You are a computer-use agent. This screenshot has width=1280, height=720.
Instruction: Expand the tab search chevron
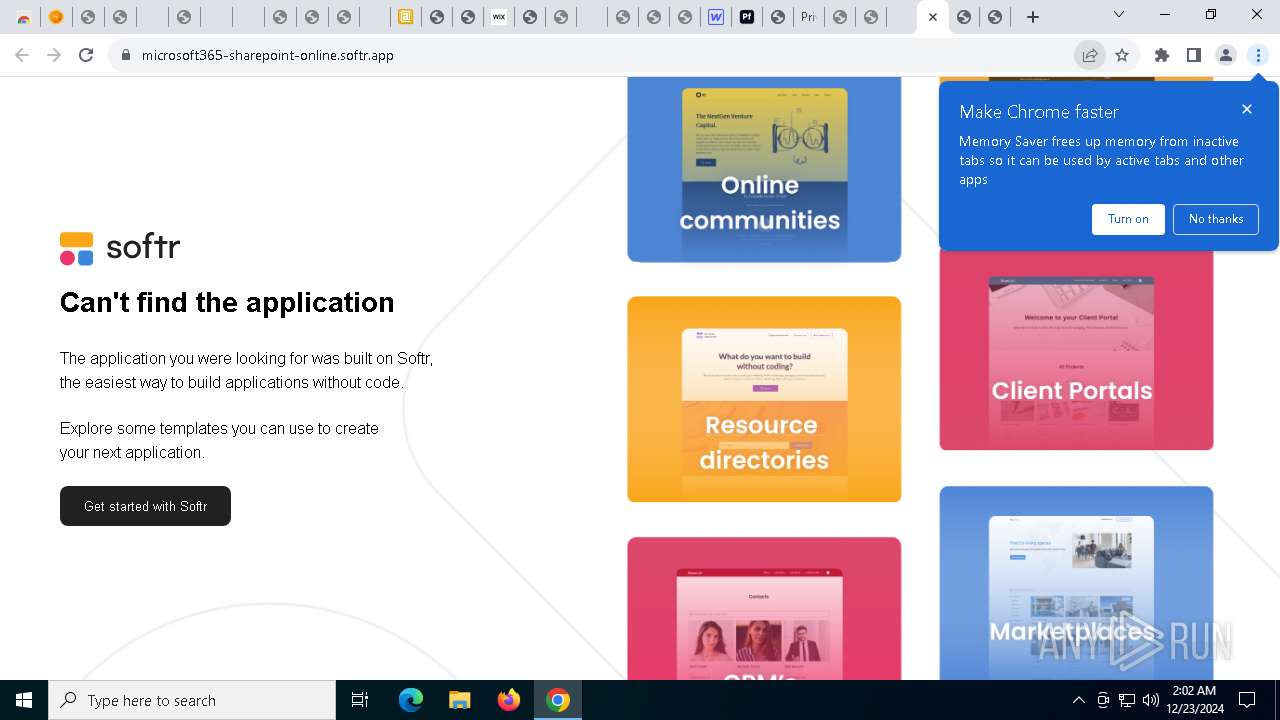[x=1119, y=15]
